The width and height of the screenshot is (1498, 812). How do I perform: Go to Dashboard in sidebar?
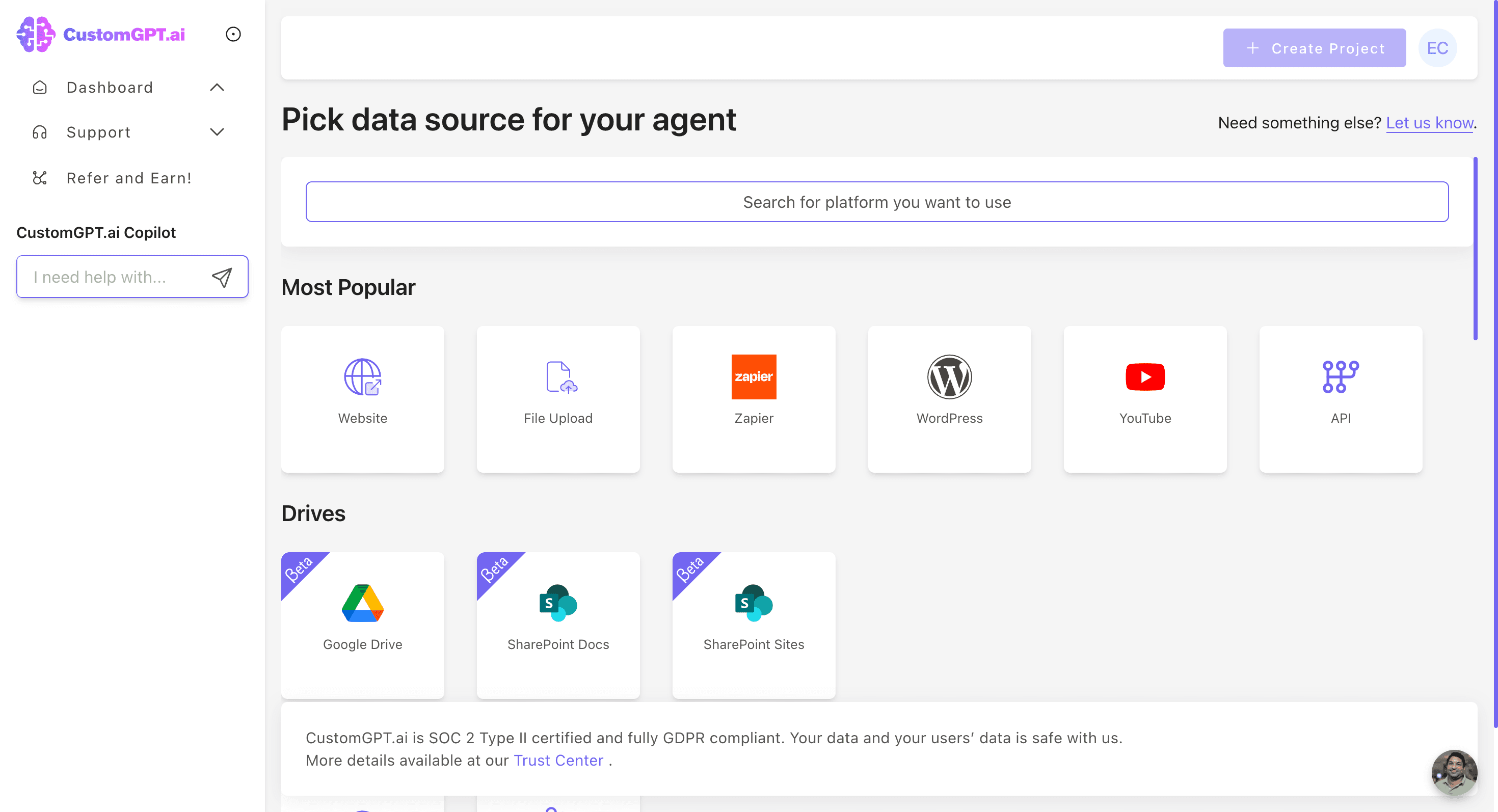pos(110,87)
